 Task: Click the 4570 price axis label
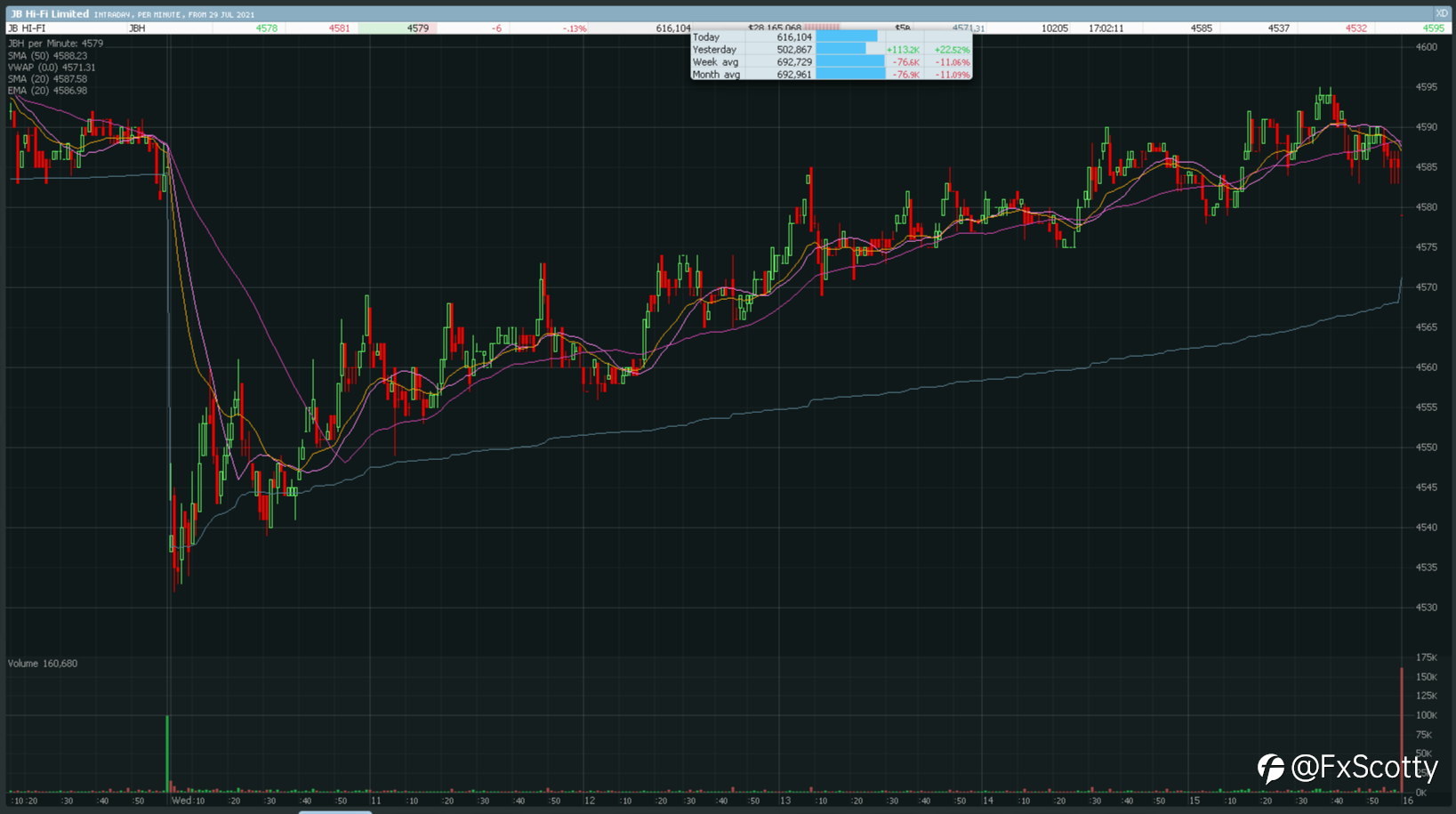tap(1427, 287)
